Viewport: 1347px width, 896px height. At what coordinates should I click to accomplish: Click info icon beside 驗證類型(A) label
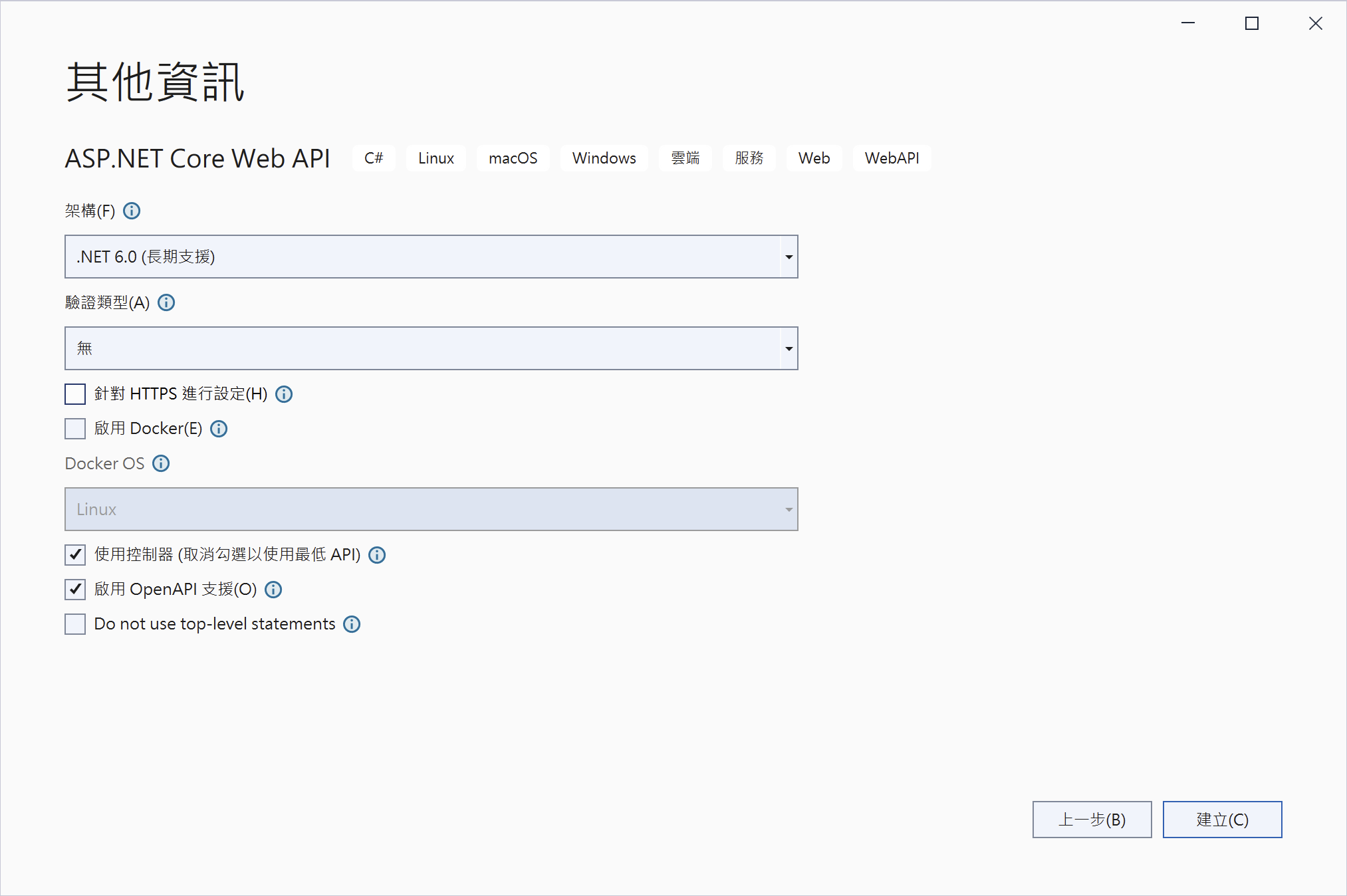tap(166, 302)
